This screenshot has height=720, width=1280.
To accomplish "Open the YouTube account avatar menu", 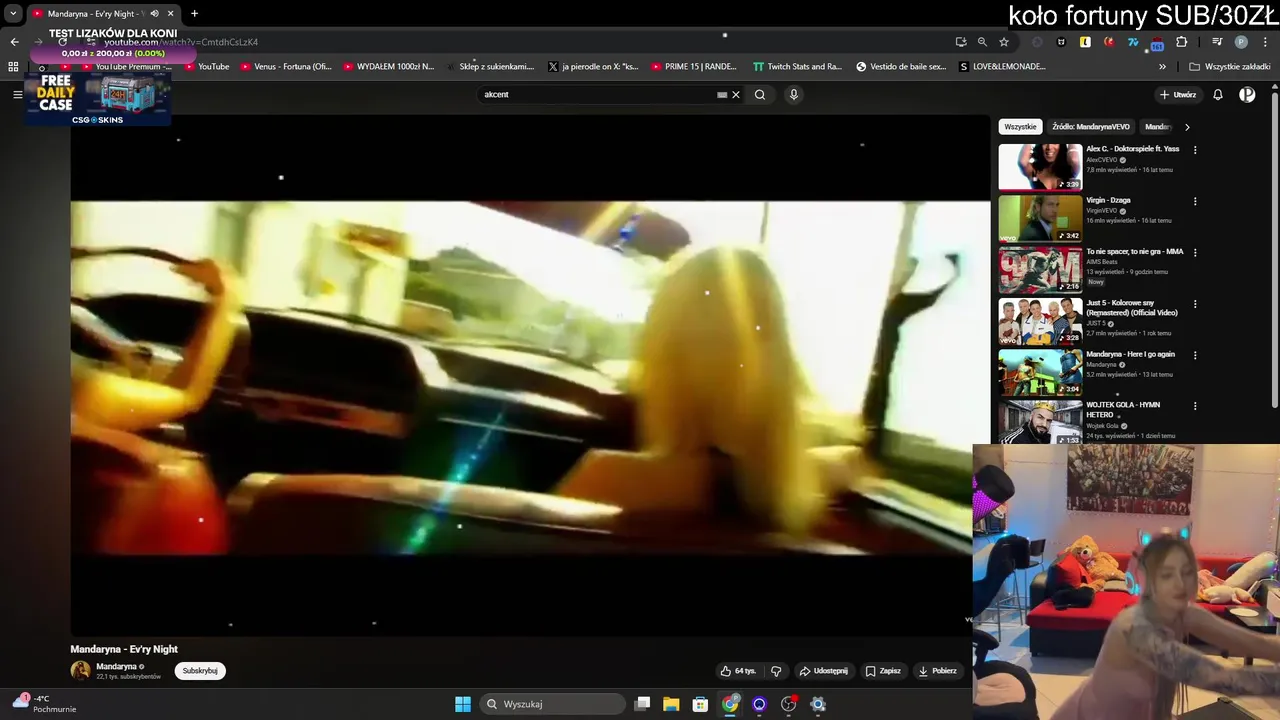I will click(x=1247, y=95).
